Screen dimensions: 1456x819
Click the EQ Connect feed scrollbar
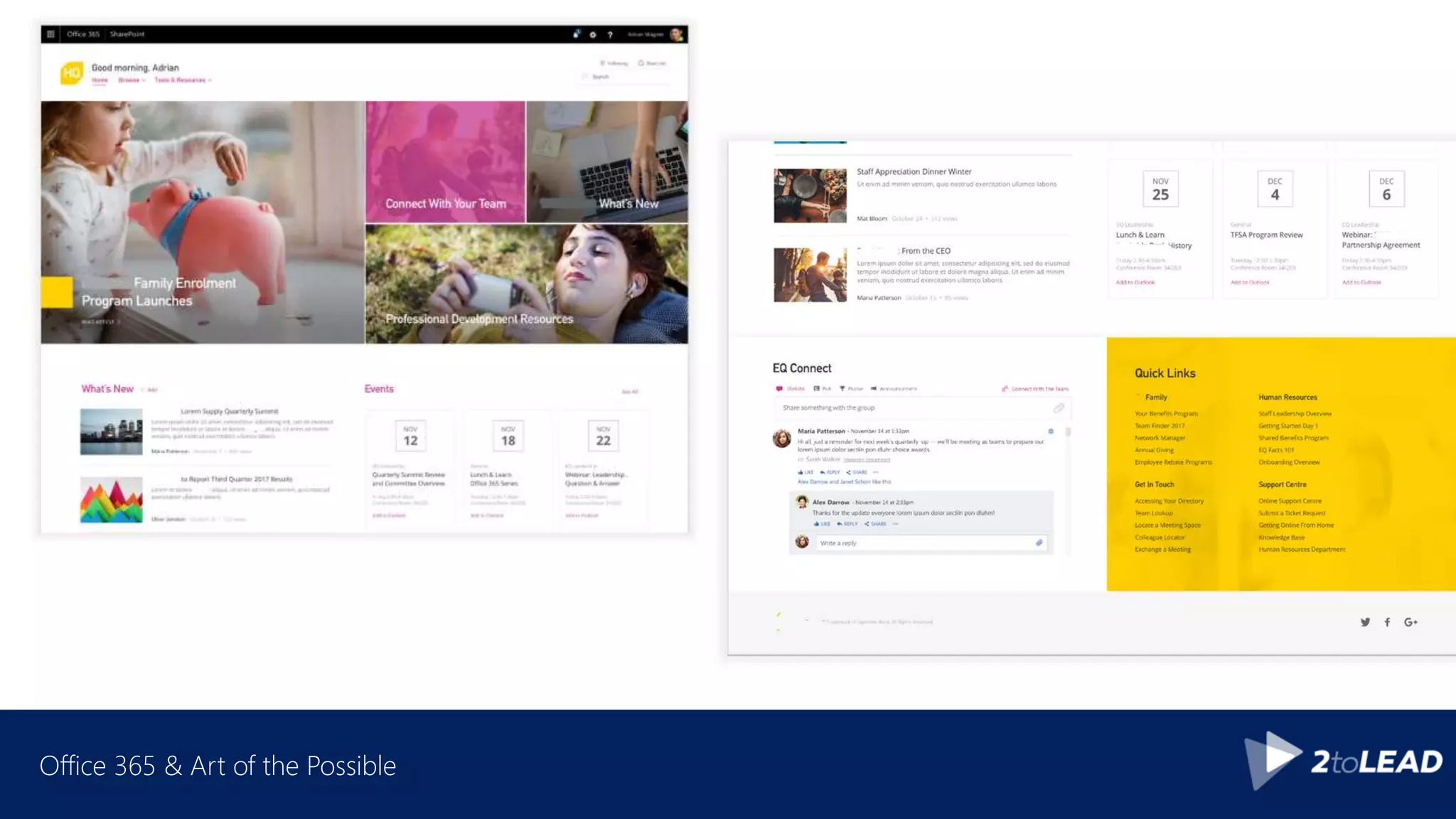pyautogui.click(x=1068, y=432)
